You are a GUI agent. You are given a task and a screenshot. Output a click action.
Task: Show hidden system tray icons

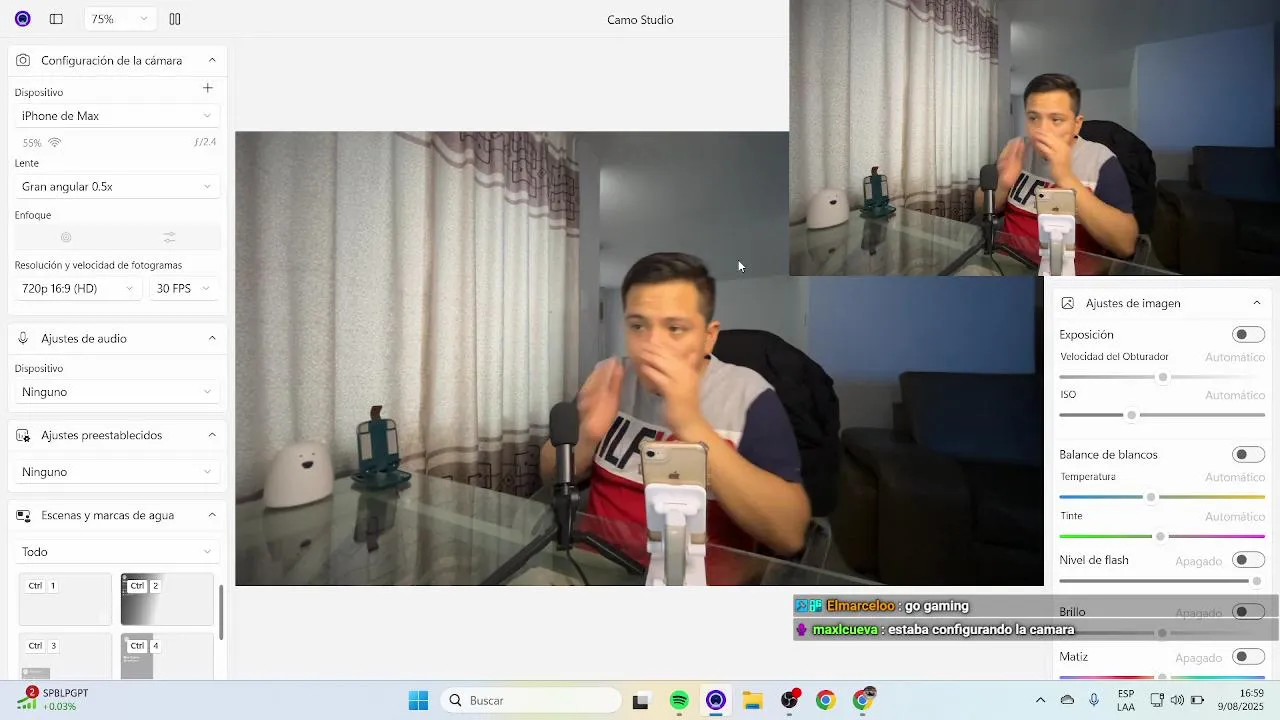[x=1040, y=701]
